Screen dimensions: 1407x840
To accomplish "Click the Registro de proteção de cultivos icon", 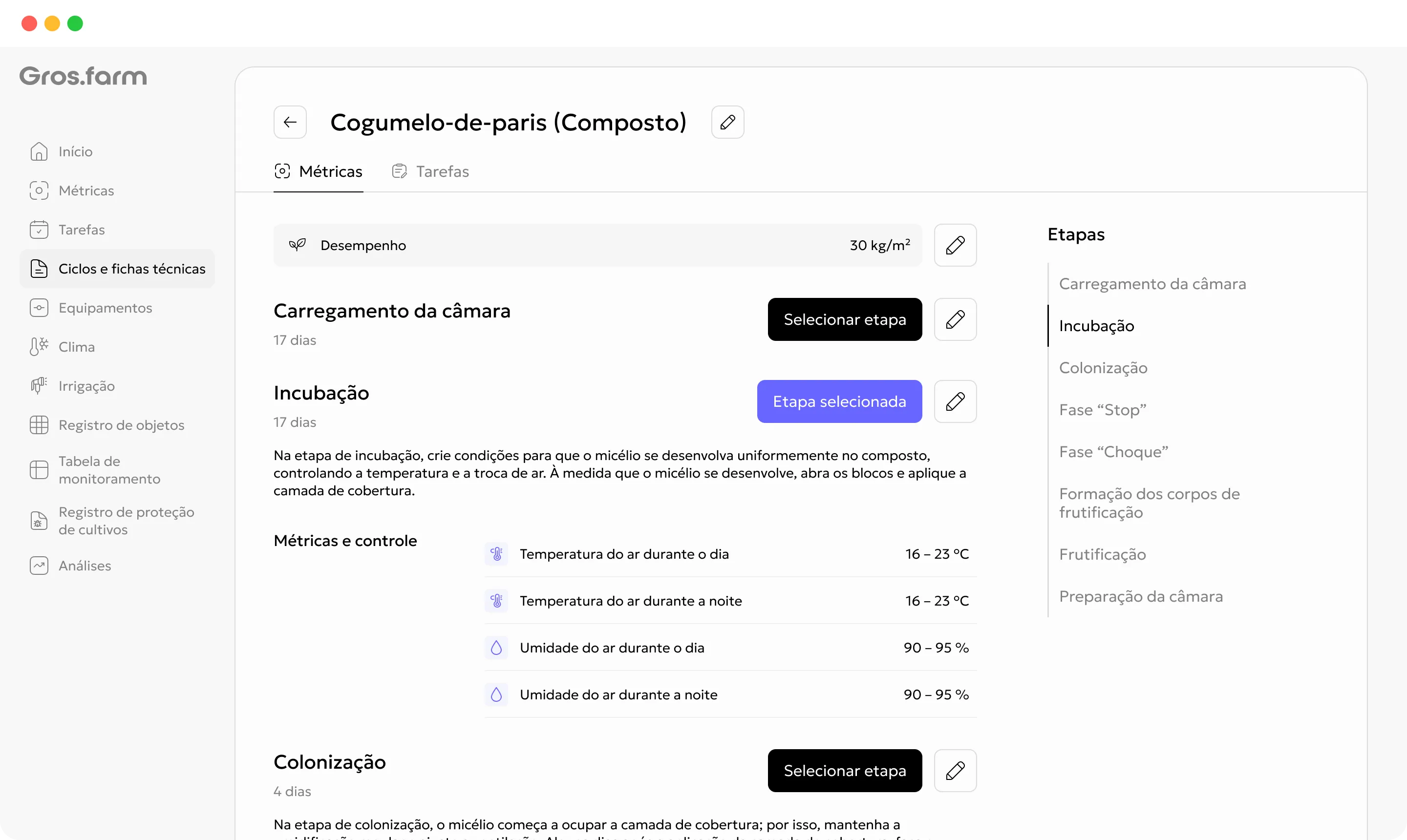I will click(39, 521).
